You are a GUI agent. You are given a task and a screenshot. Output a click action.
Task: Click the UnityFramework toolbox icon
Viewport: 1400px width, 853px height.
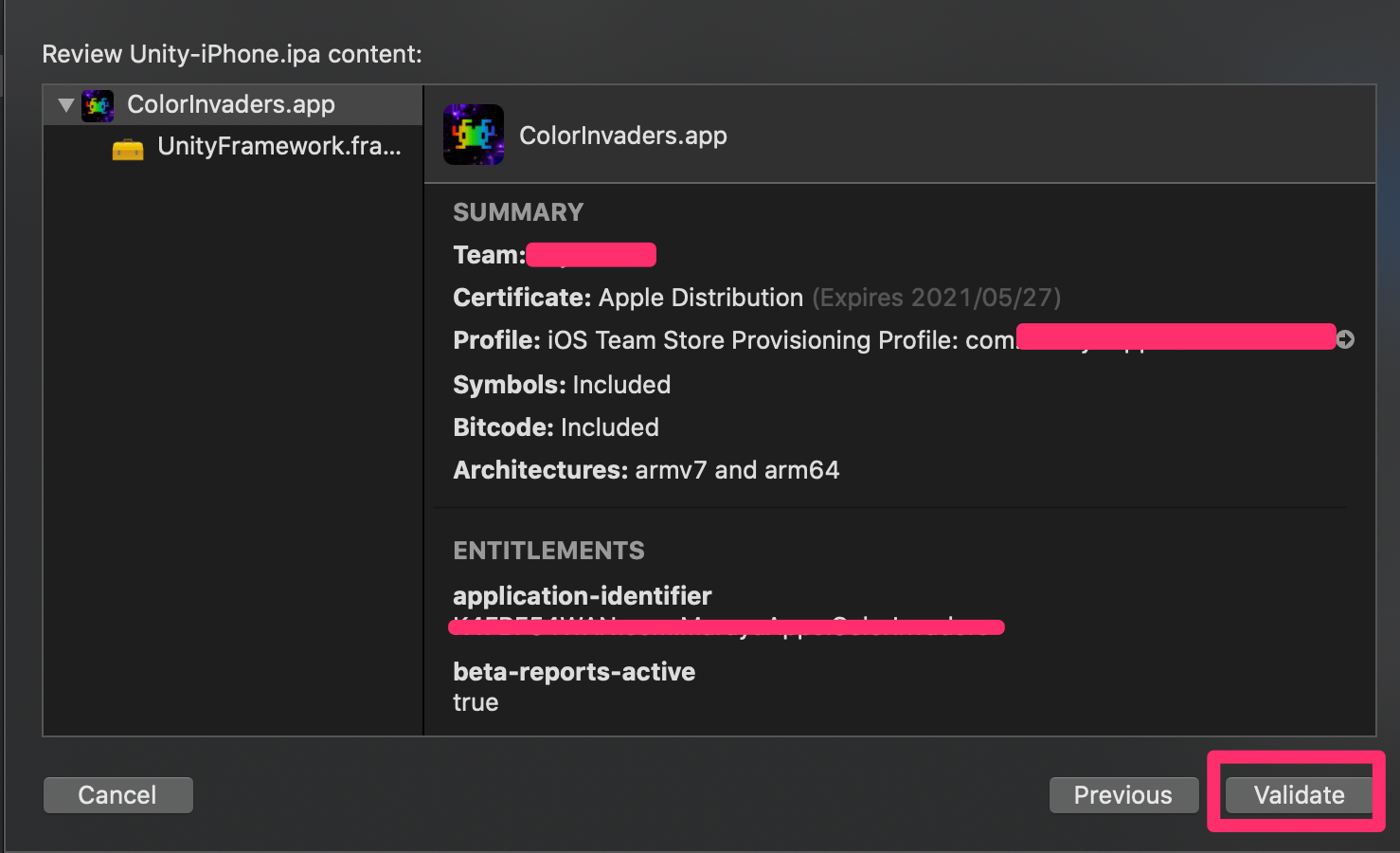128,148
